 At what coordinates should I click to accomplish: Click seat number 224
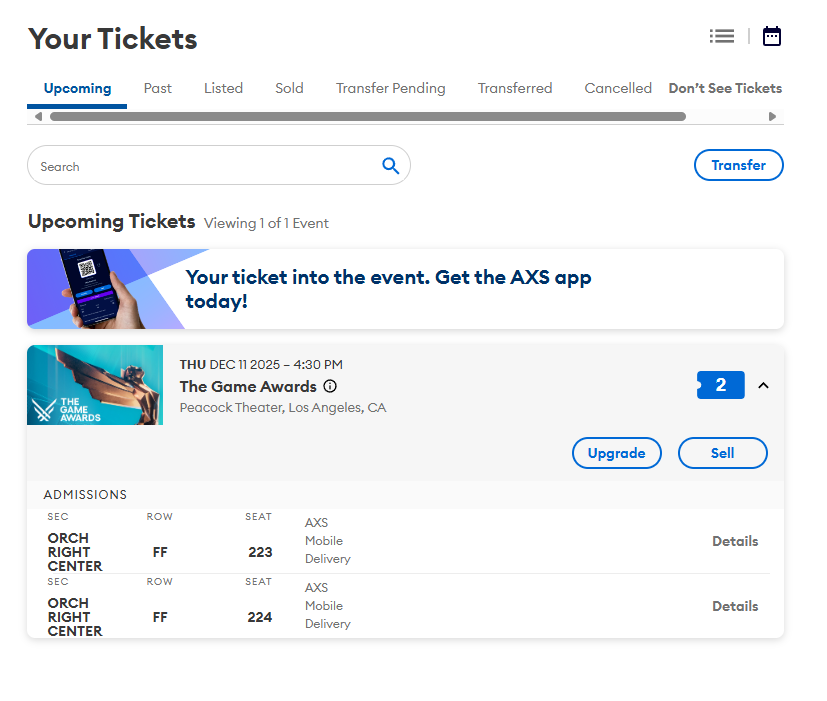click(260, 617)
